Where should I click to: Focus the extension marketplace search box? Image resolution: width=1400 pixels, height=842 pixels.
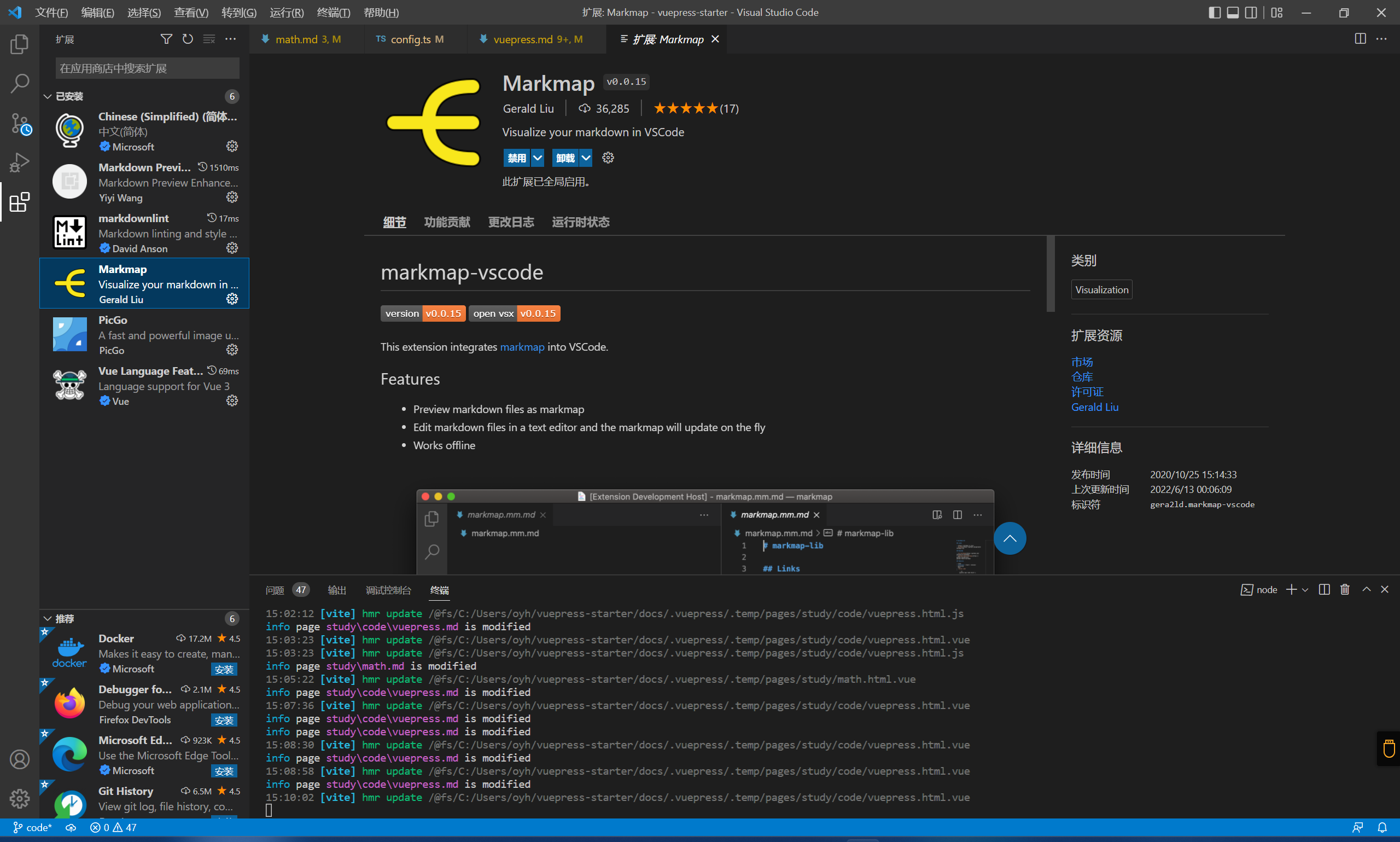(148, 68)
